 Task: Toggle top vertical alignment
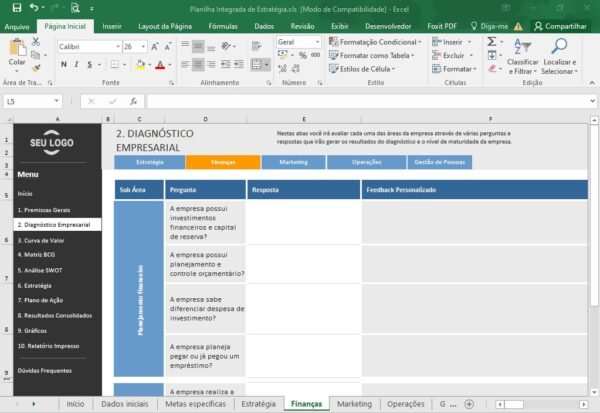pos(185,45)
